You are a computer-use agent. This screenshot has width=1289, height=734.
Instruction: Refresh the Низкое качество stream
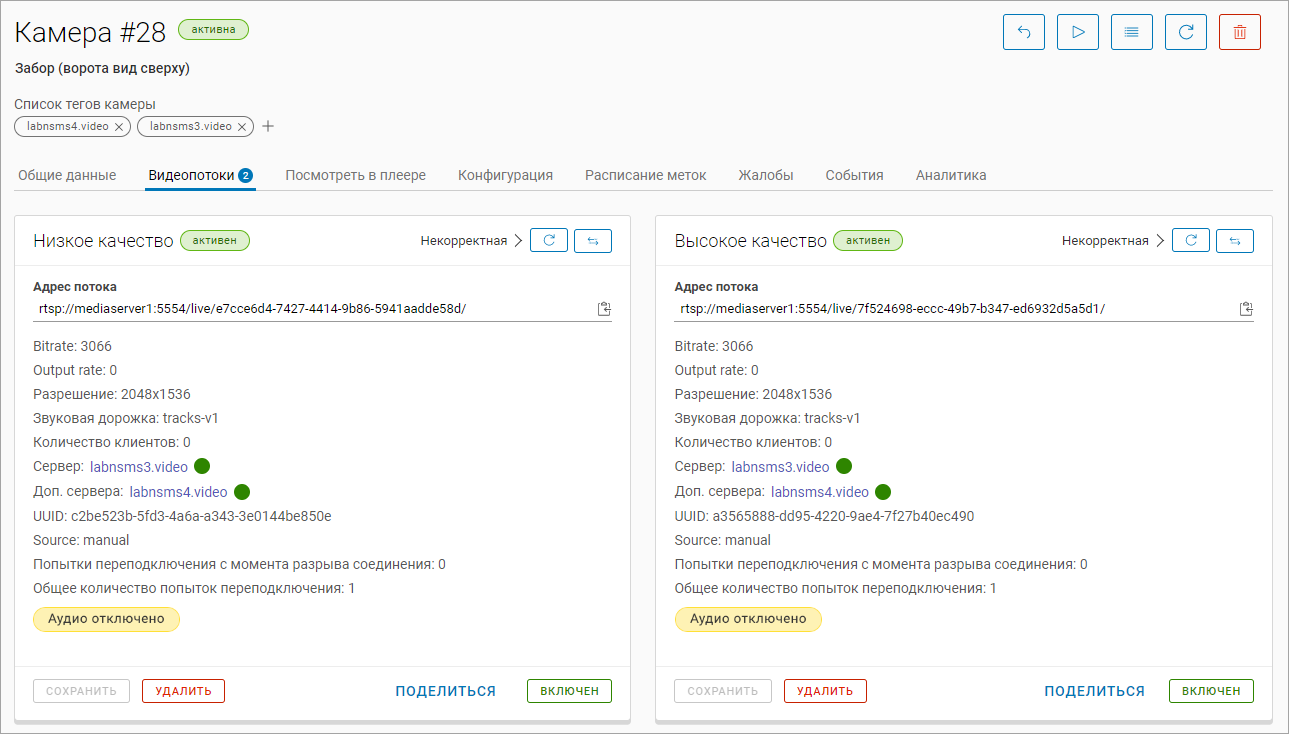coord(549,241)
